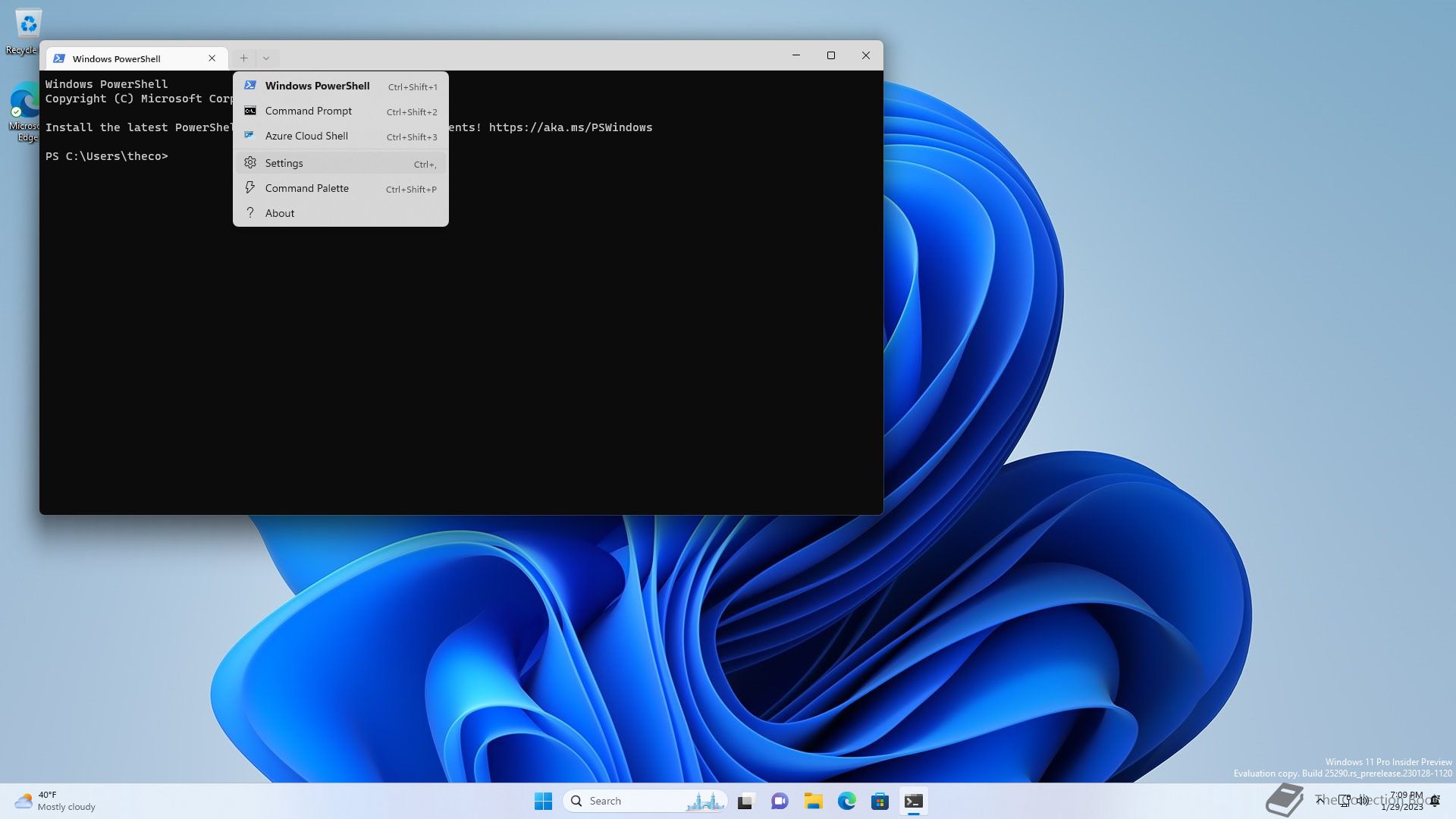This screenshot has width=1456, height=819.
Task: Click the Ctrl+Shift+1 shortcut label
Action: [413, 86]
